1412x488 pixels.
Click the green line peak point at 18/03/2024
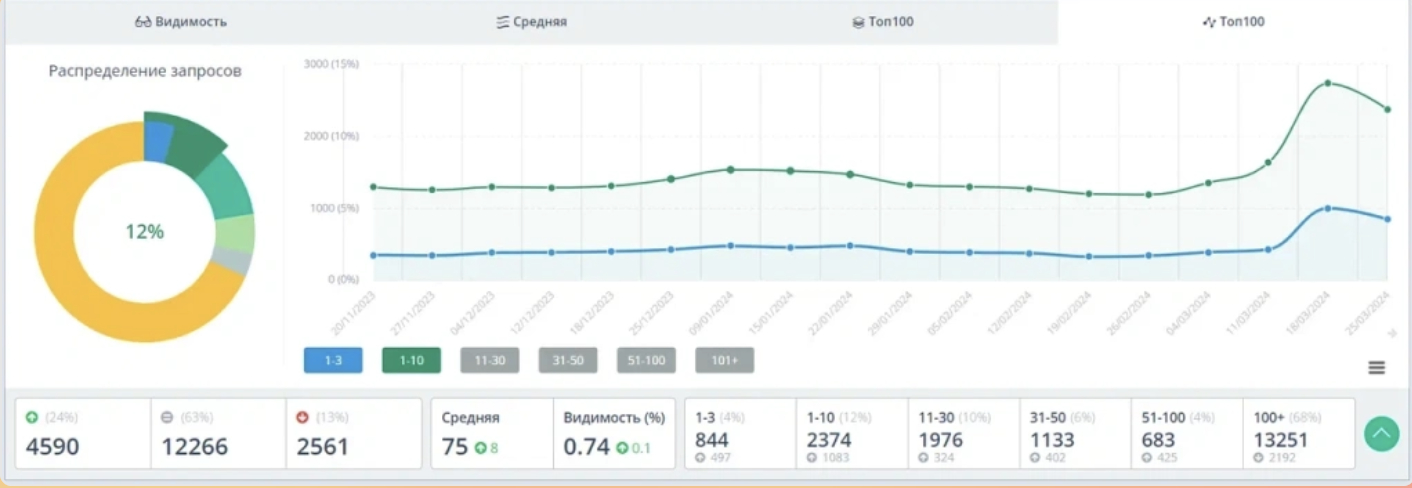click(1327, 83)
